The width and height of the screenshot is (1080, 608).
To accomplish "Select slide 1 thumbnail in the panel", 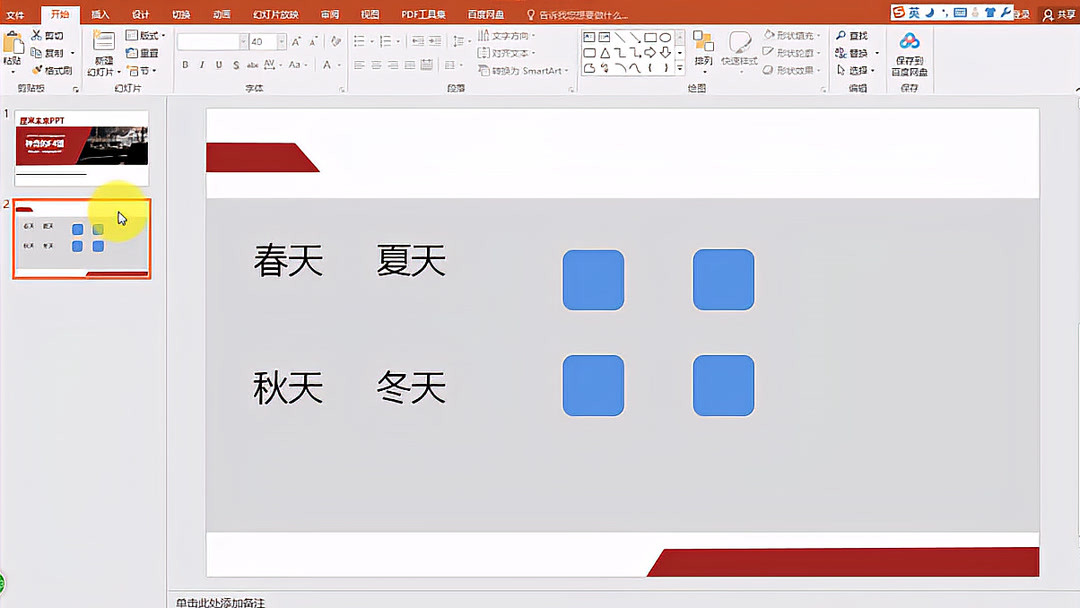I will (x=80, y=150).
